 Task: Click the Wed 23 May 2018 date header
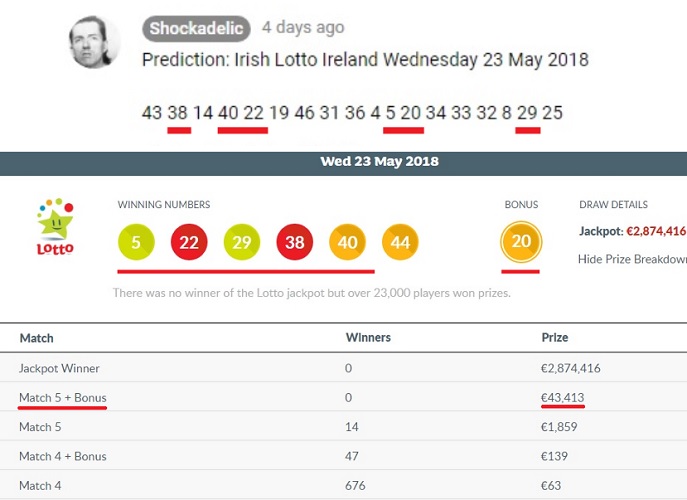tap(379, 161)
